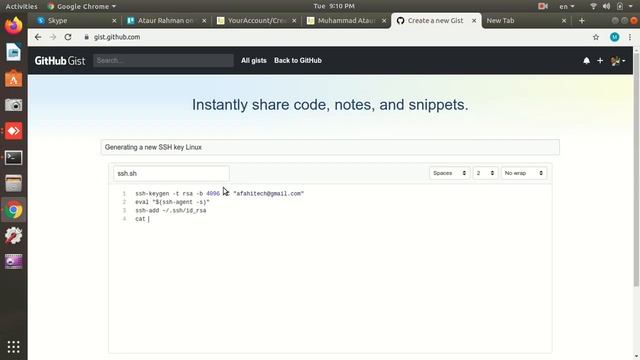This screenshot has height=360, width=640.
Task: Select the Chrome icon in the dock
Action: click(x=13, y=210)
